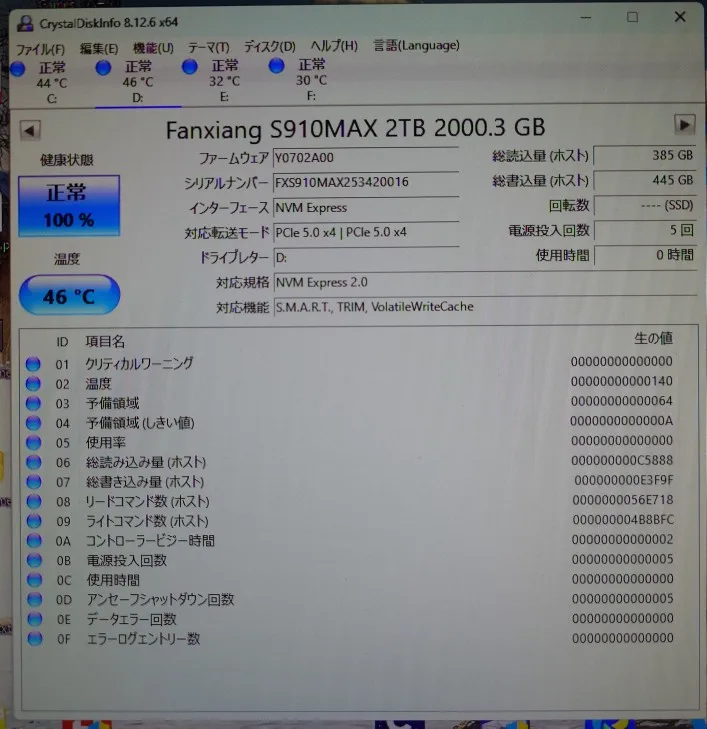Image resolution: width=707 pixels, height=729 pixels.
Task: Open the ファイル(F) menu
Action: coord(40,49)
